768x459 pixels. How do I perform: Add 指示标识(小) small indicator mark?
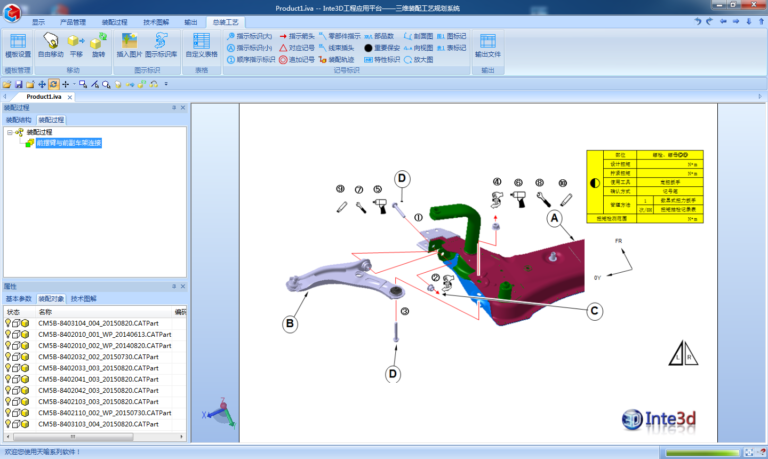tap(249, 48)
